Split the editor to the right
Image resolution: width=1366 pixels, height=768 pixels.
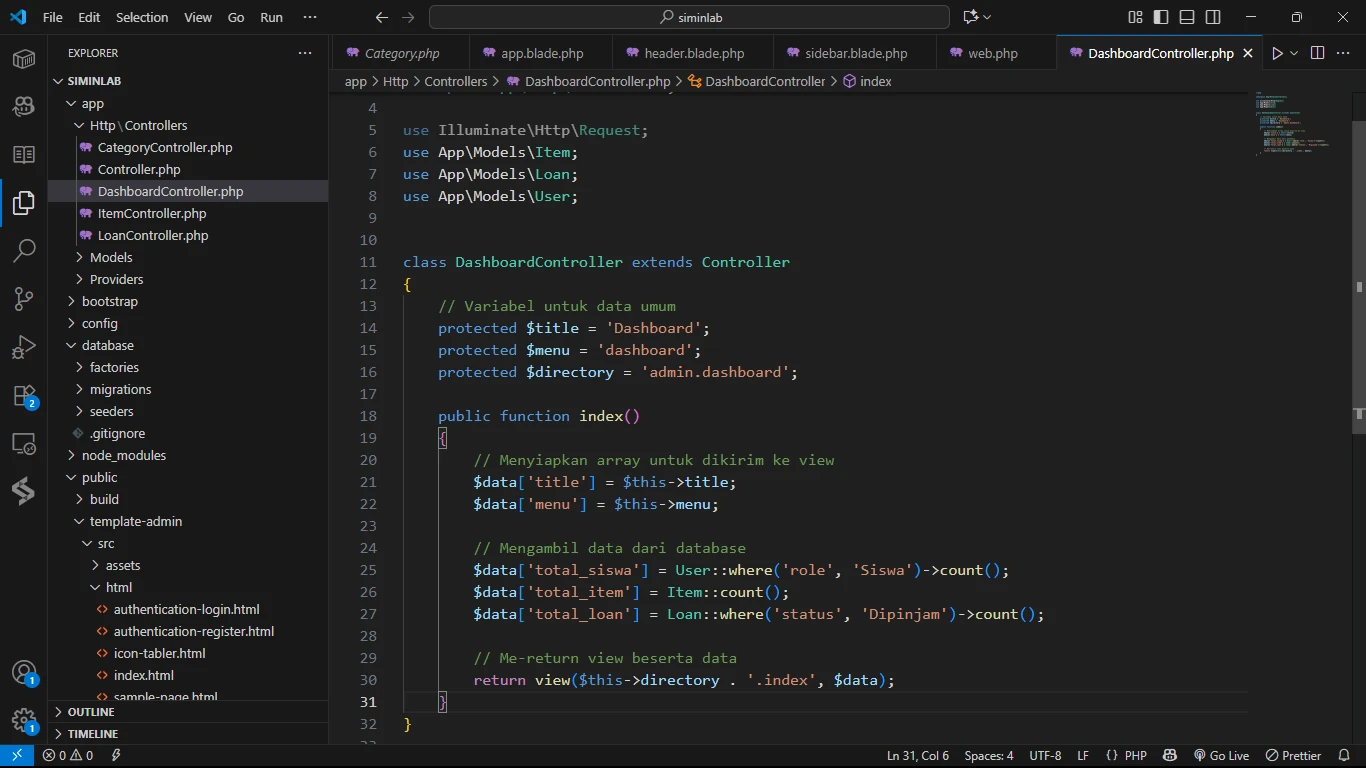(1317, 53)
